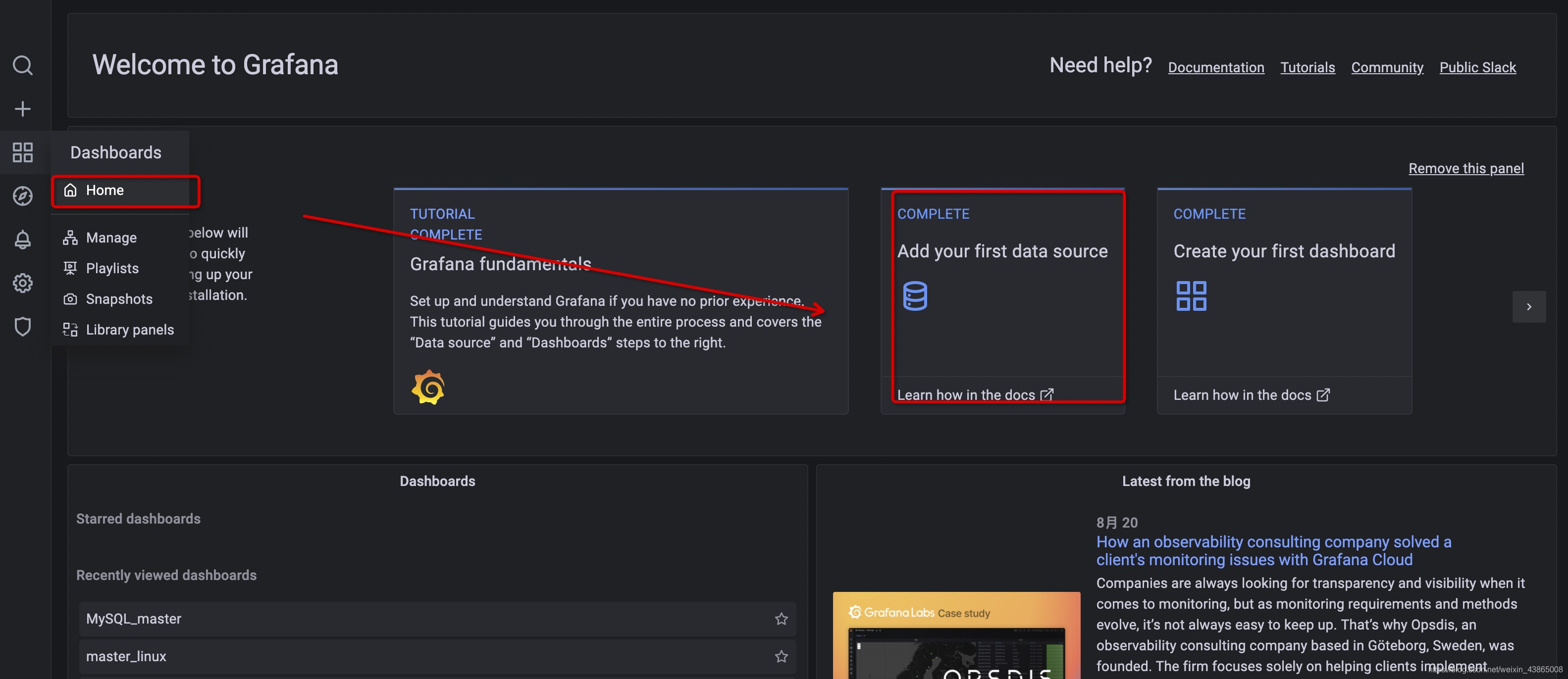This screenshot has height=679, width=1568.
Task: Open the search icon in sidebar
Action: pyautogui.click(x=22, y=65)
